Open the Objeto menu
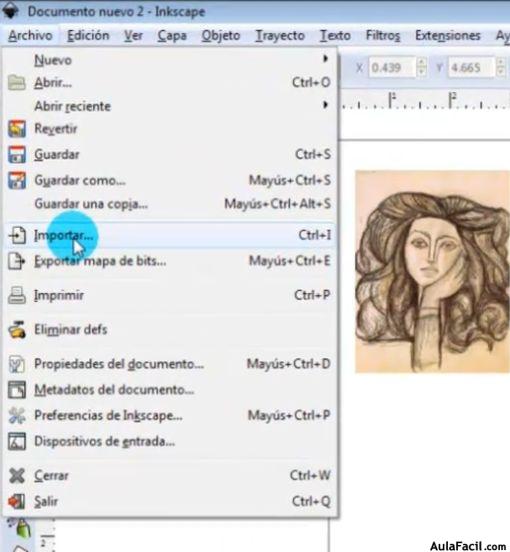510x552 pixels. (221, 36)
